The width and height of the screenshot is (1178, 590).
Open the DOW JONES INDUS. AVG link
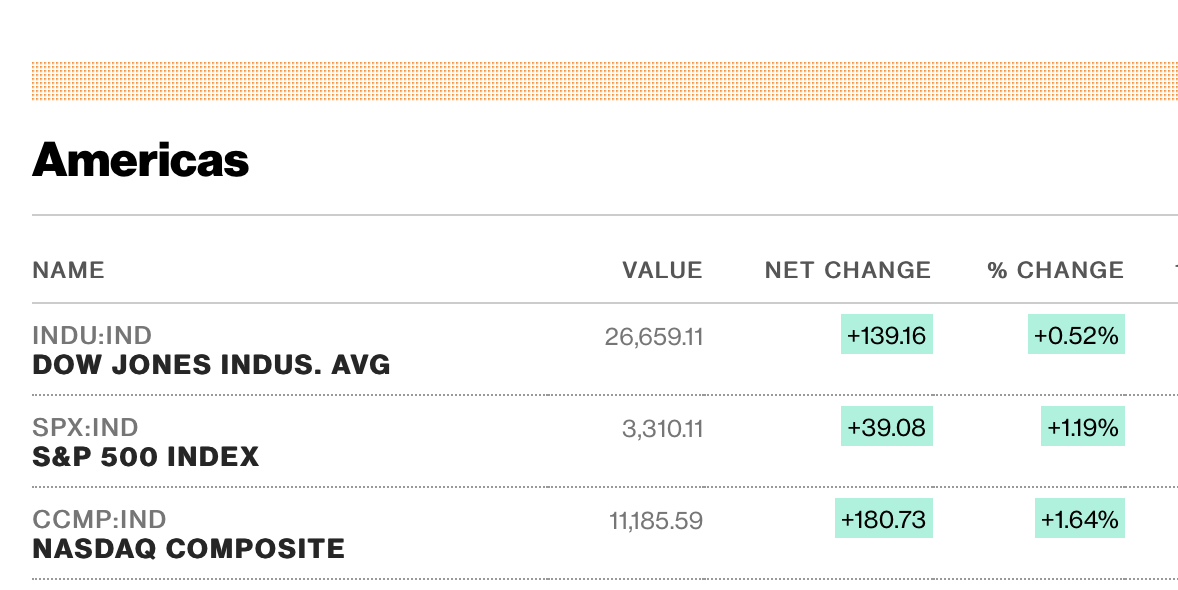(211, 365)
